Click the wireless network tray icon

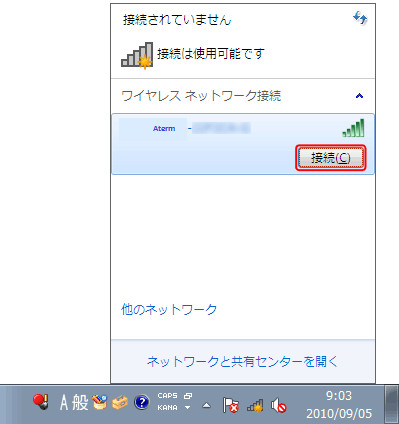tap(255, 405)
